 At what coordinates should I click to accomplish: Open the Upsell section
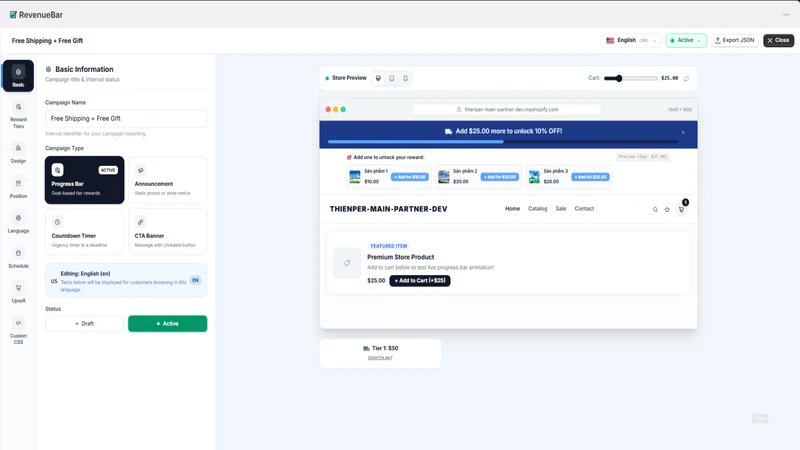(x=18, y=293)
